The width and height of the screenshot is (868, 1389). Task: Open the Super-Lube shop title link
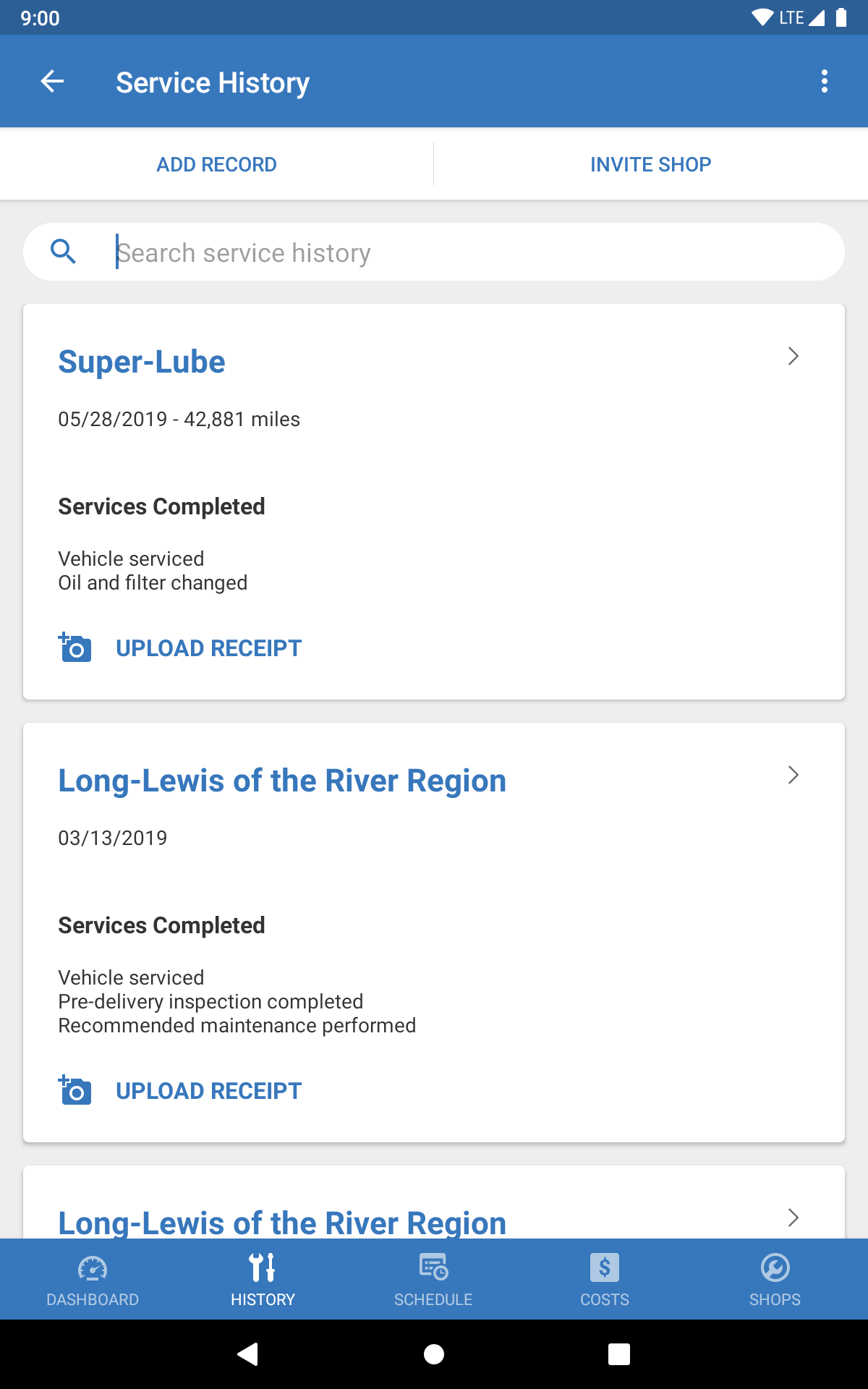click(x=142, y=362)
